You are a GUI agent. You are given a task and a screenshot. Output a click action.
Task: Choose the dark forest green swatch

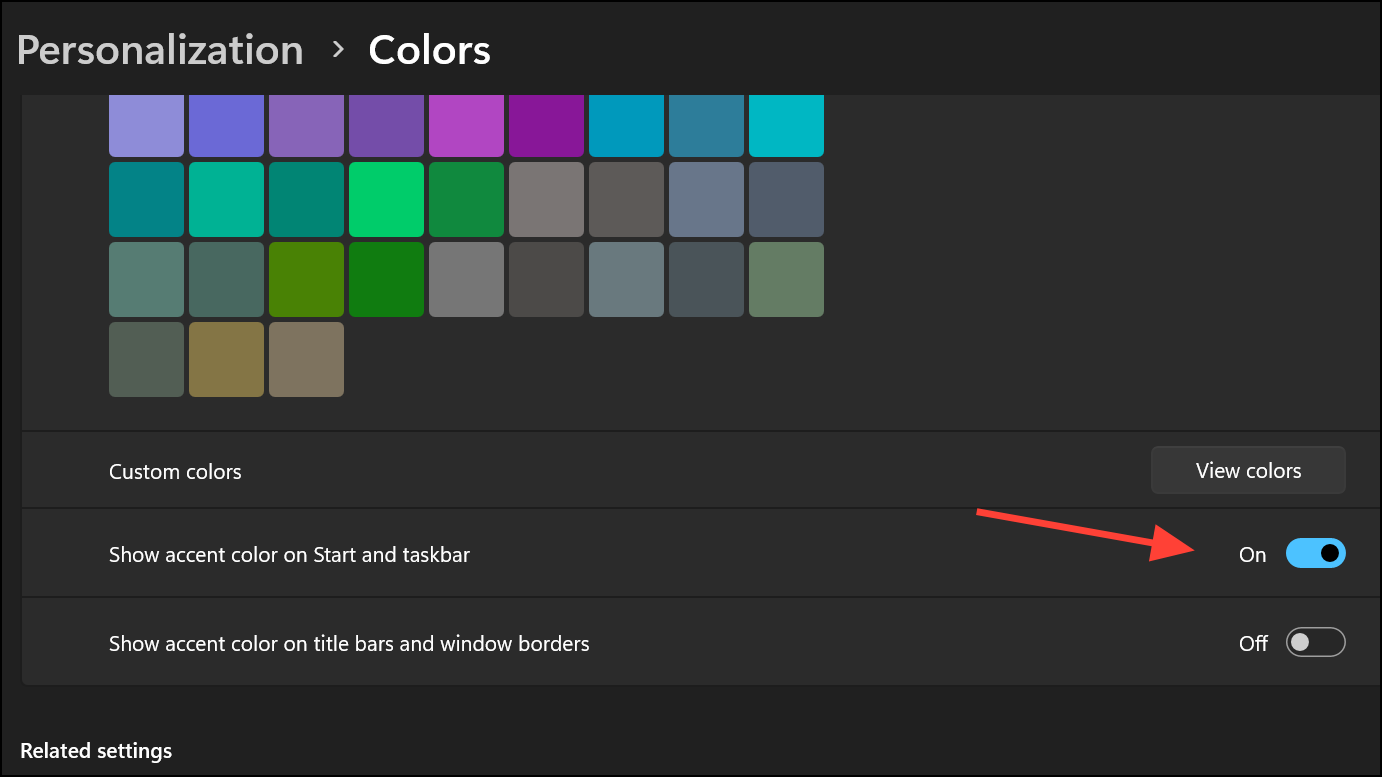pos(386,279)
